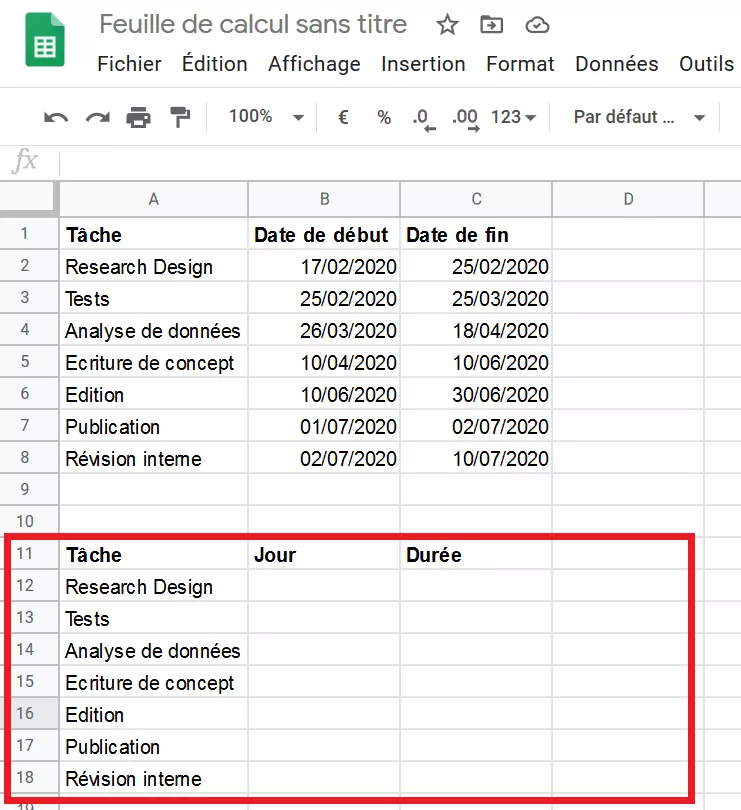Click the document title Feuille de calcul sans titre
This screenshot has height=810, width=741.
[x=253, y=24]
